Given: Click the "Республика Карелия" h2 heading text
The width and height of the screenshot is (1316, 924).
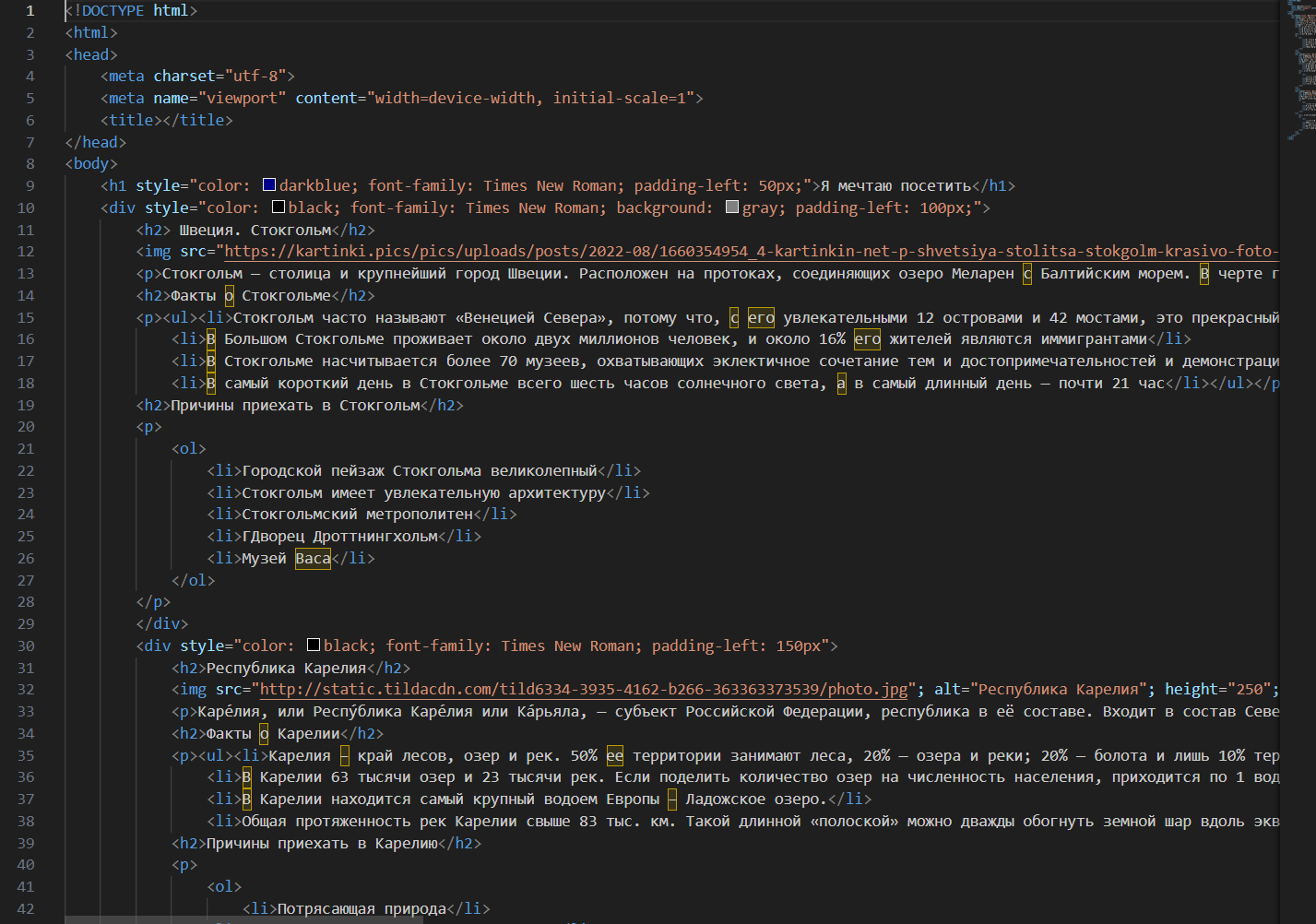Looking at the screenshot, I should click(286, 669).
